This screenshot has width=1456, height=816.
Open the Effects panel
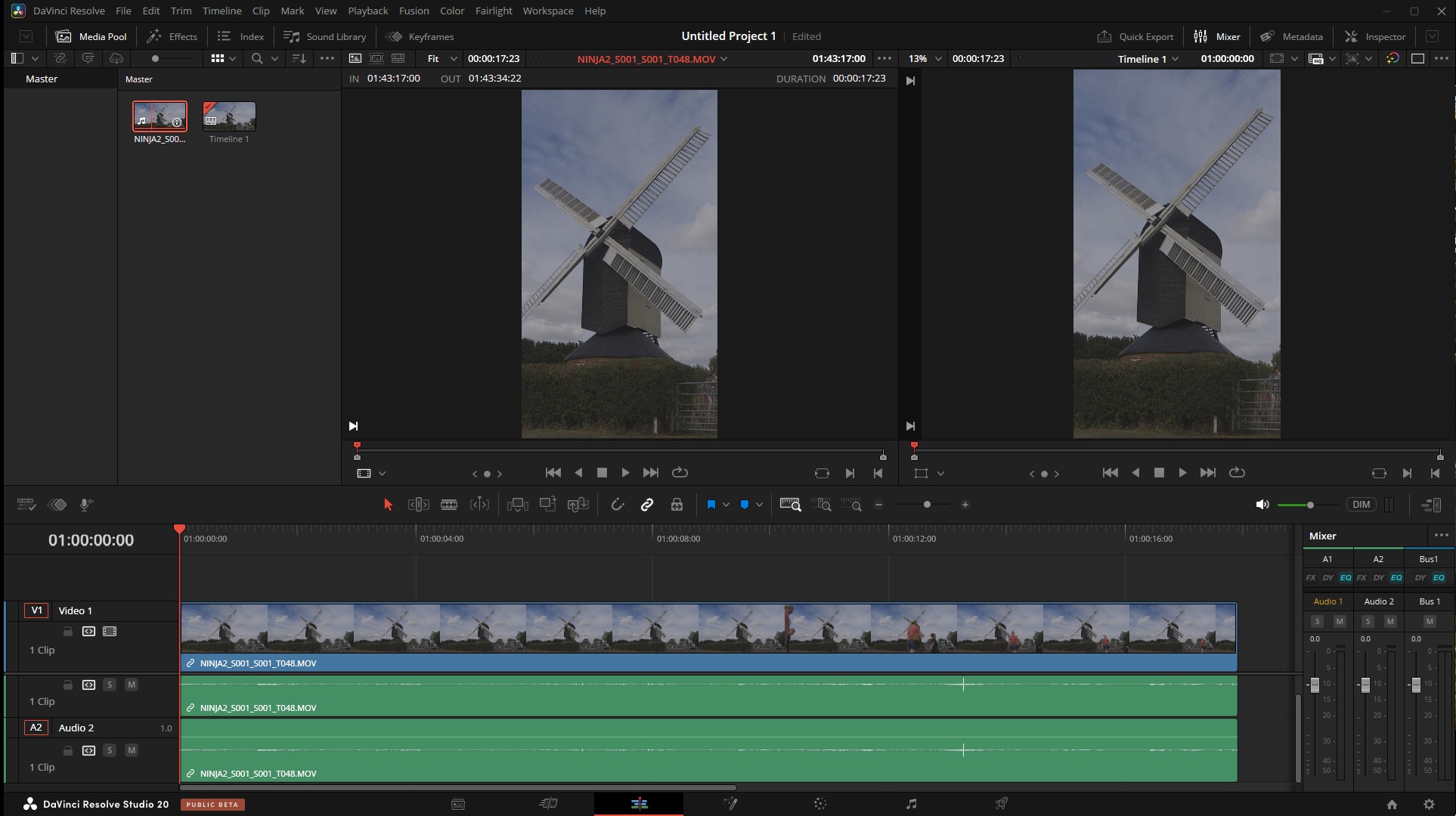point(172,36)
